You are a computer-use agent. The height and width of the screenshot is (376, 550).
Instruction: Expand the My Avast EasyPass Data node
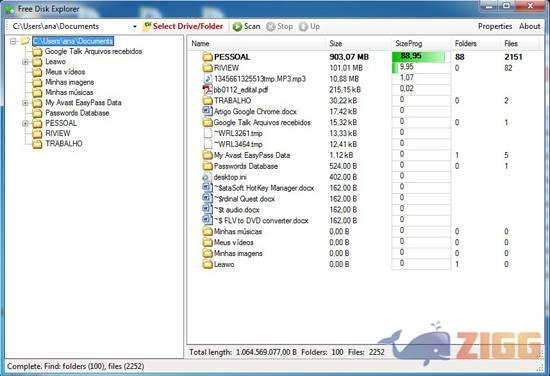pos(25,103)
